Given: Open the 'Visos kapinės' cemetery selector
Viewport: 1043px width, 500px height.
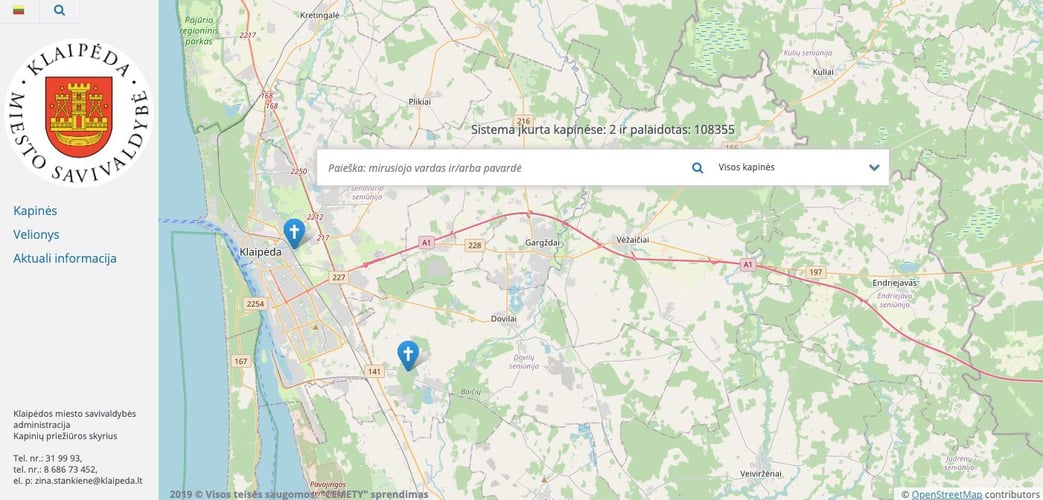Looking at the screenshot, I should pyautogui.click(x=790, y=168).
